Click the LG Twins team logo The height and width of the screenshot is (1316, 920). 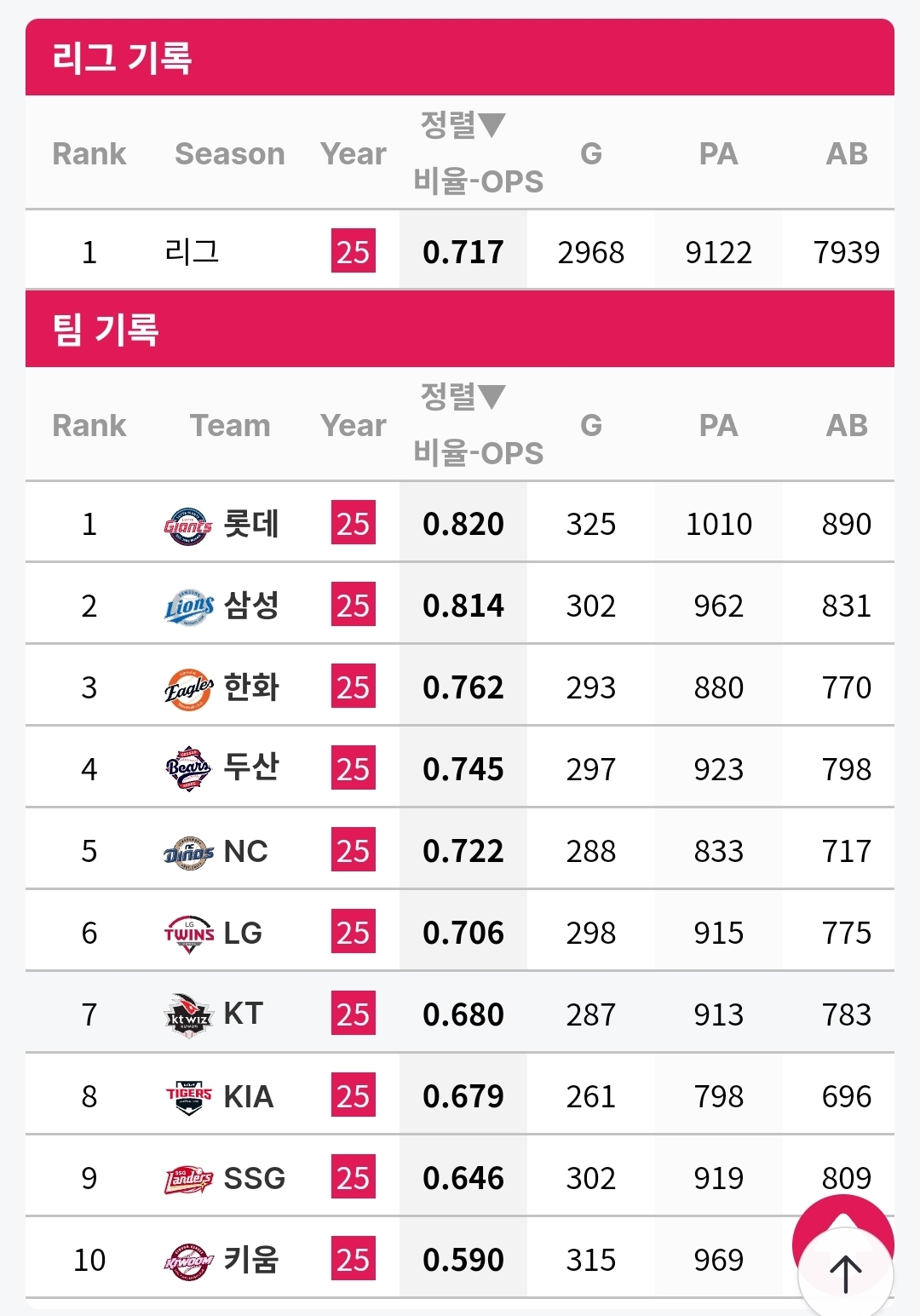188,934
